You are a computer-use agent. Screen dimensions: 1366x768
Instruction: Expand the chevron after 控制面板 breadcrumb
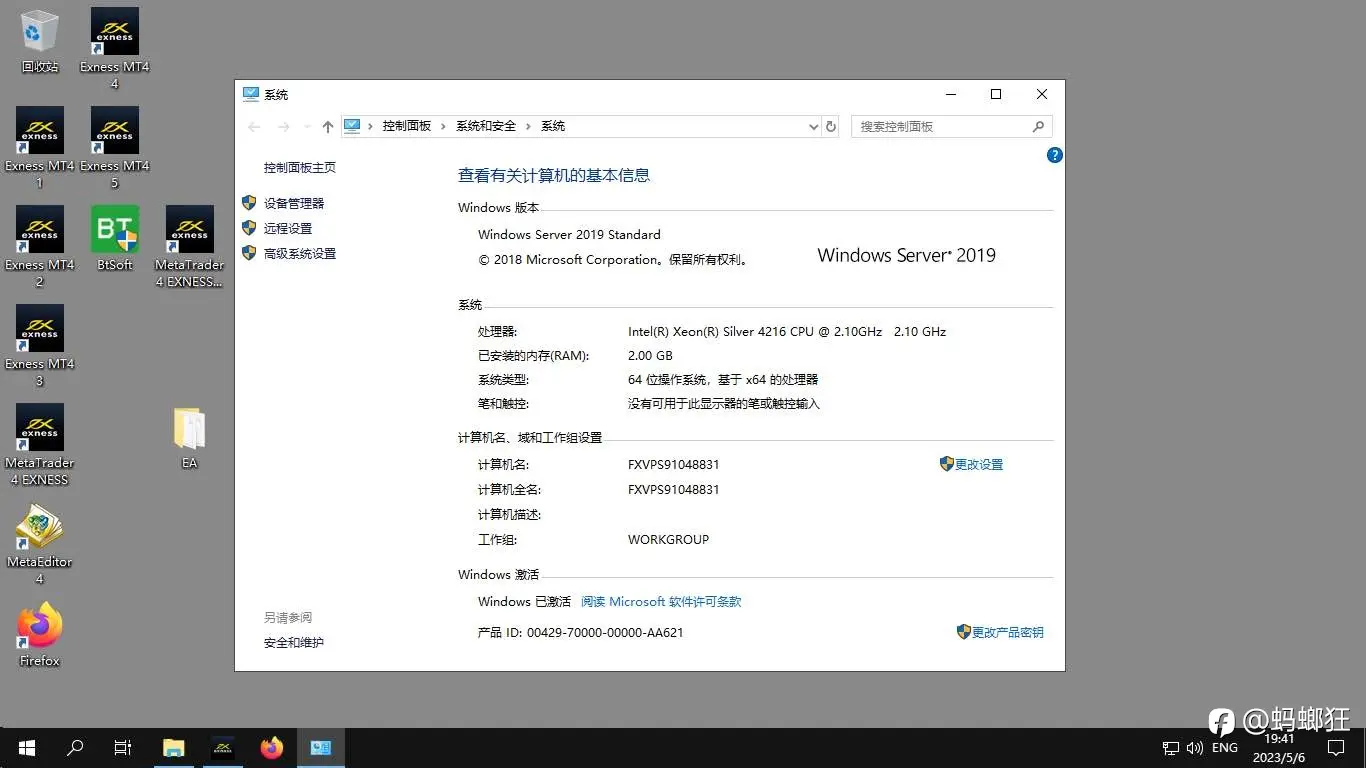tap(444, 126)
